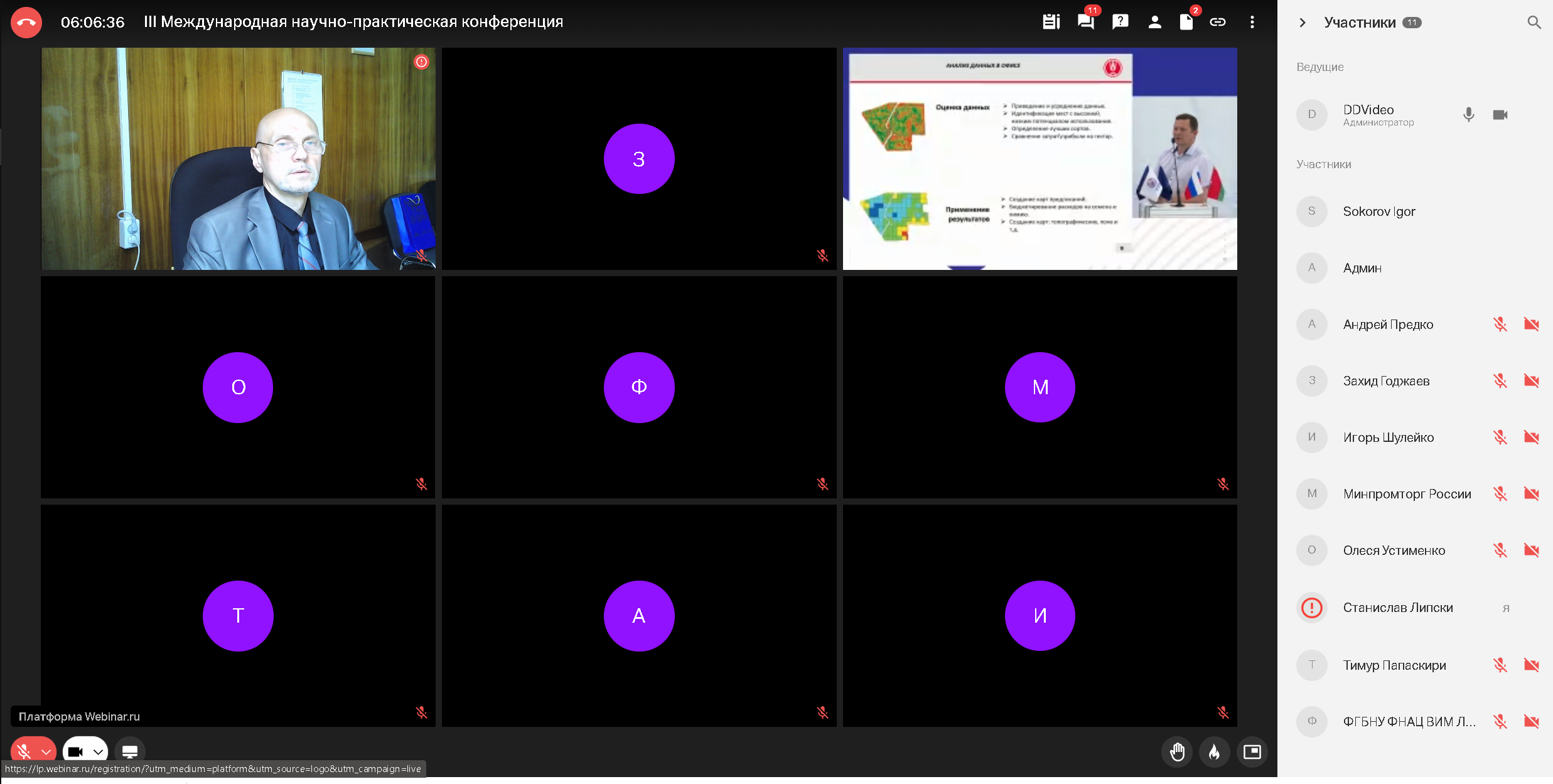Select the purple З avatar tile
The image size is (1553, 784).
pos(639,159)
